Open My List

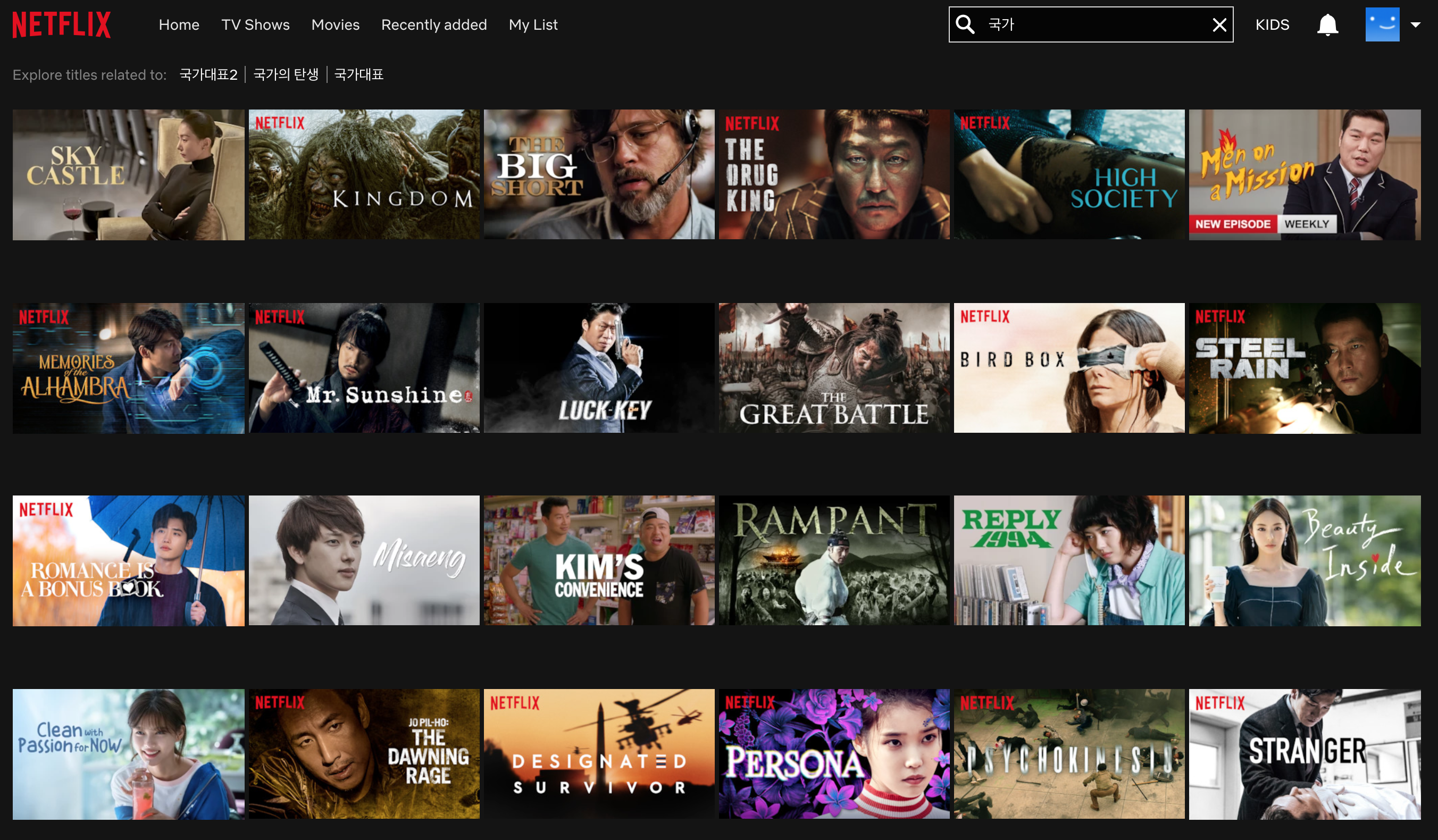click(x=533, y=24)
